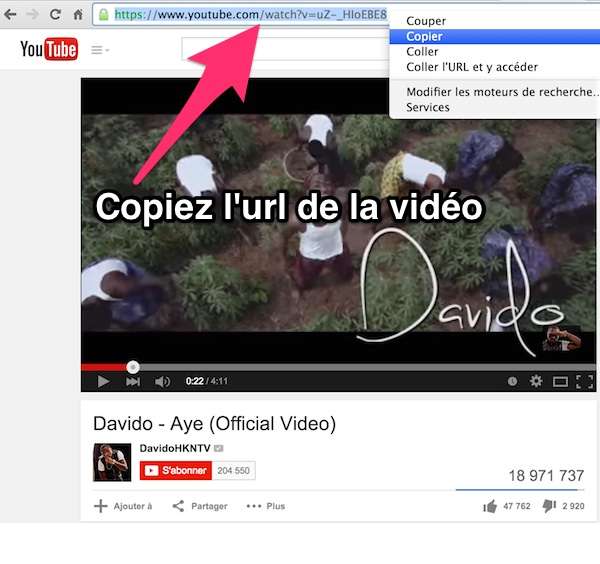Click the Partager share button
This screenshot has width=600, height=564.
(200, 506)
